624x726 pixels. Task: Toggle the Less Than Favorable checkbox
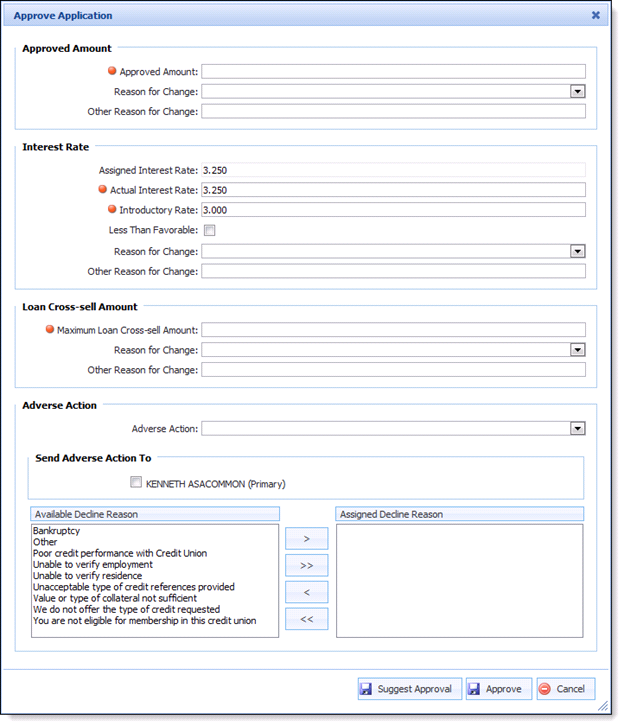210,230
